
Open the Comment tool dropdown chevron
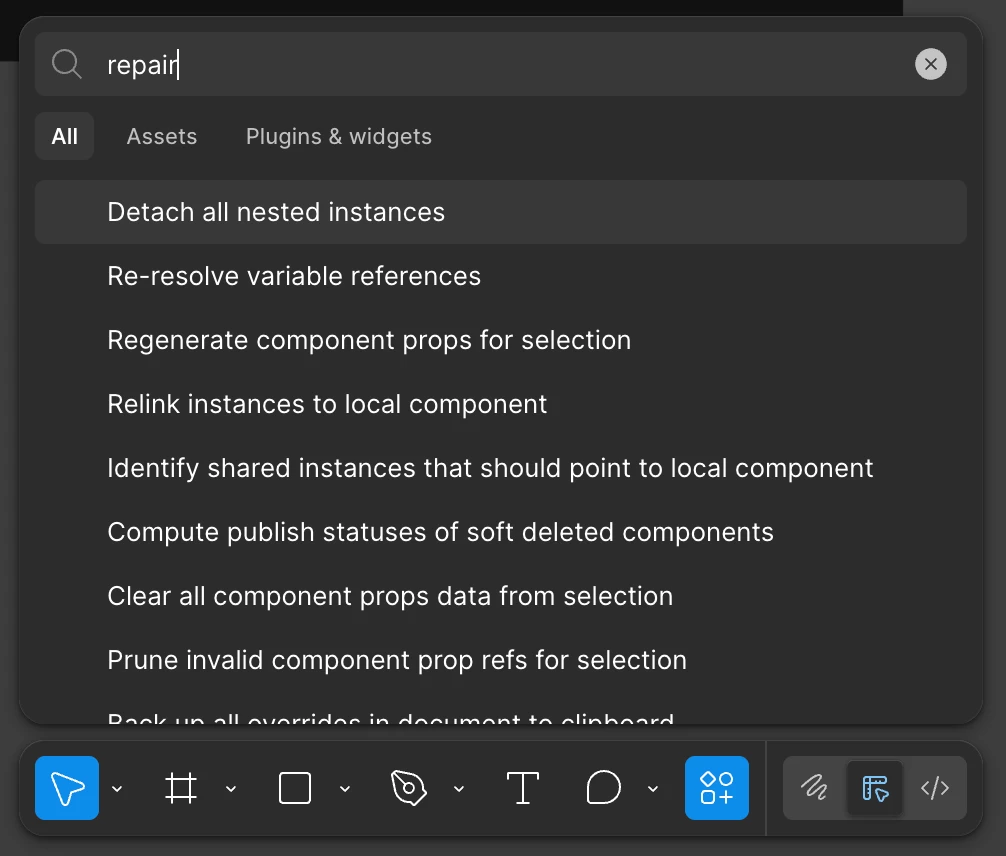652,789
